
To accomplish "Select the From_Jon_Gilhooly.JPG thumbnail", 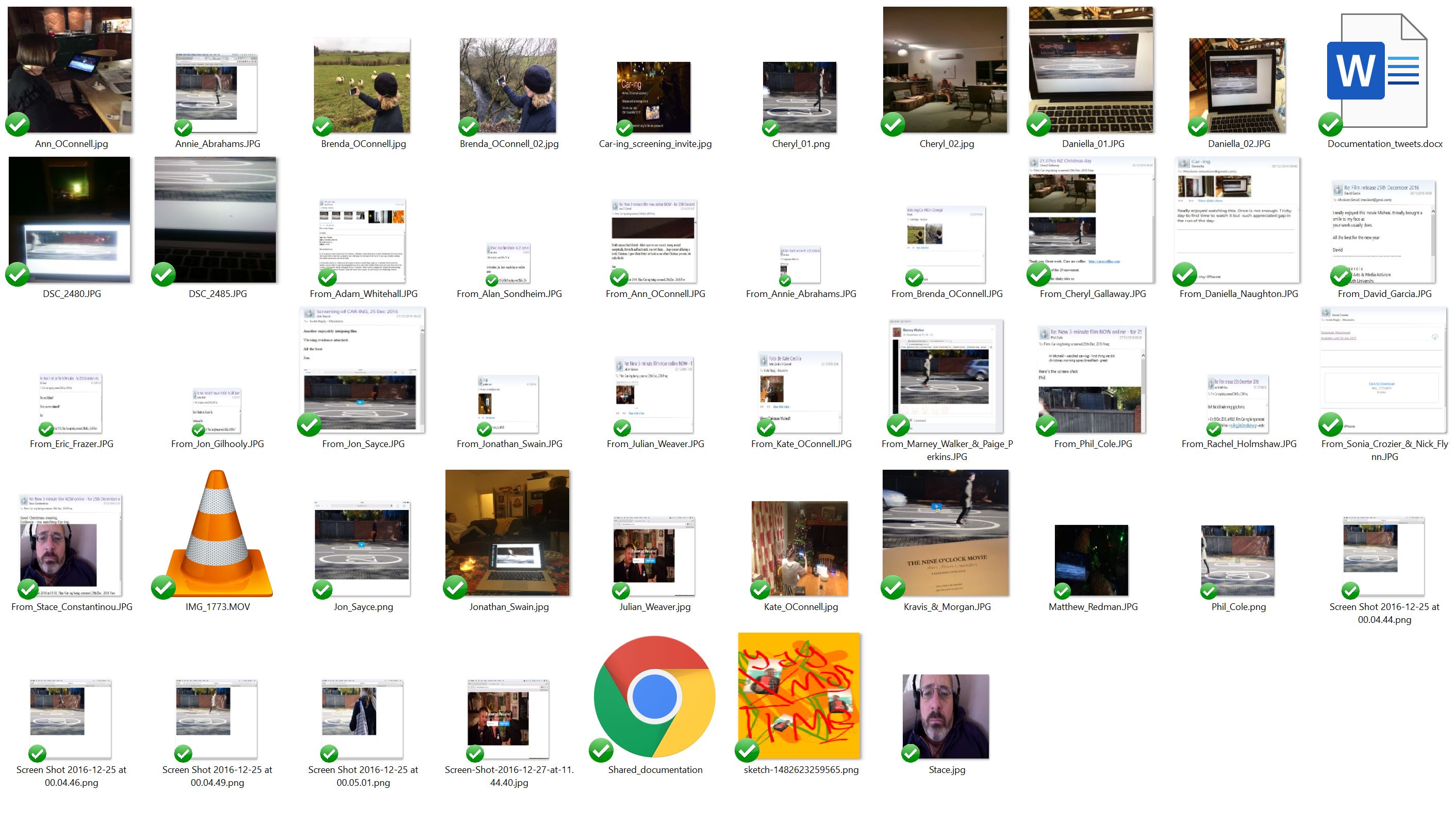I will [x=217, y=411].
